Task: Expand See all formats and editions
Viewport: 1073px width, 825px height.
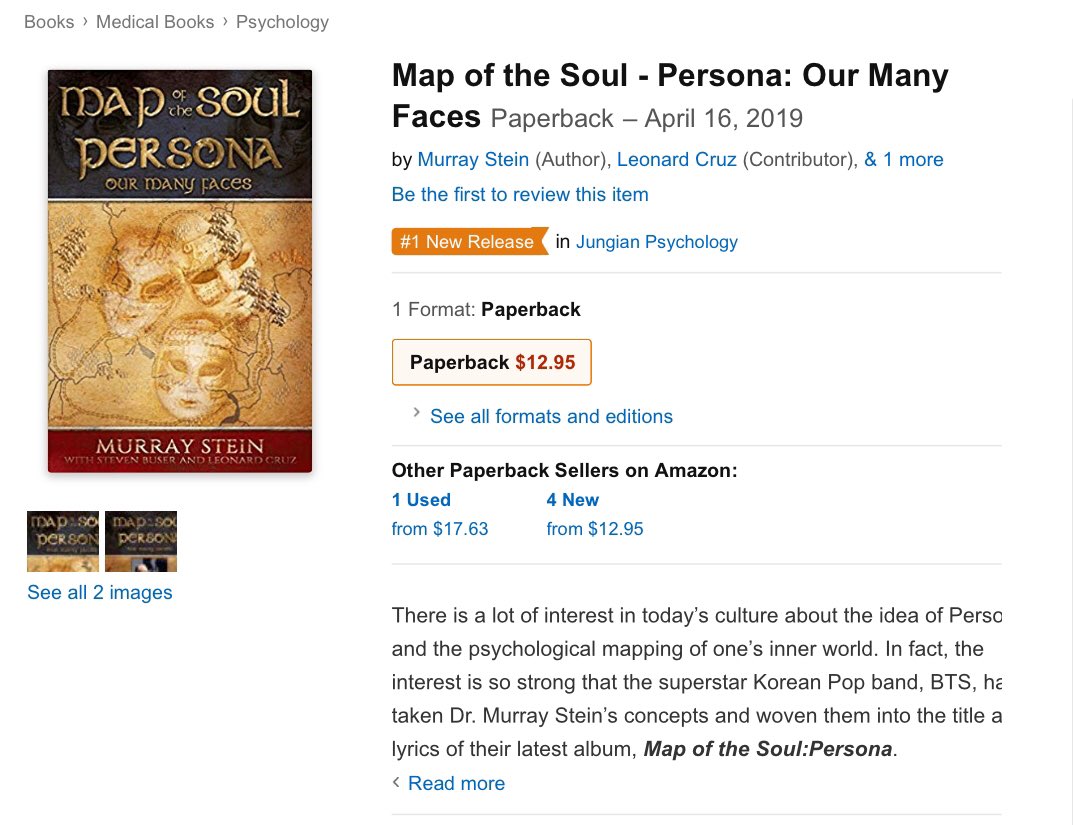Action: 551,416
